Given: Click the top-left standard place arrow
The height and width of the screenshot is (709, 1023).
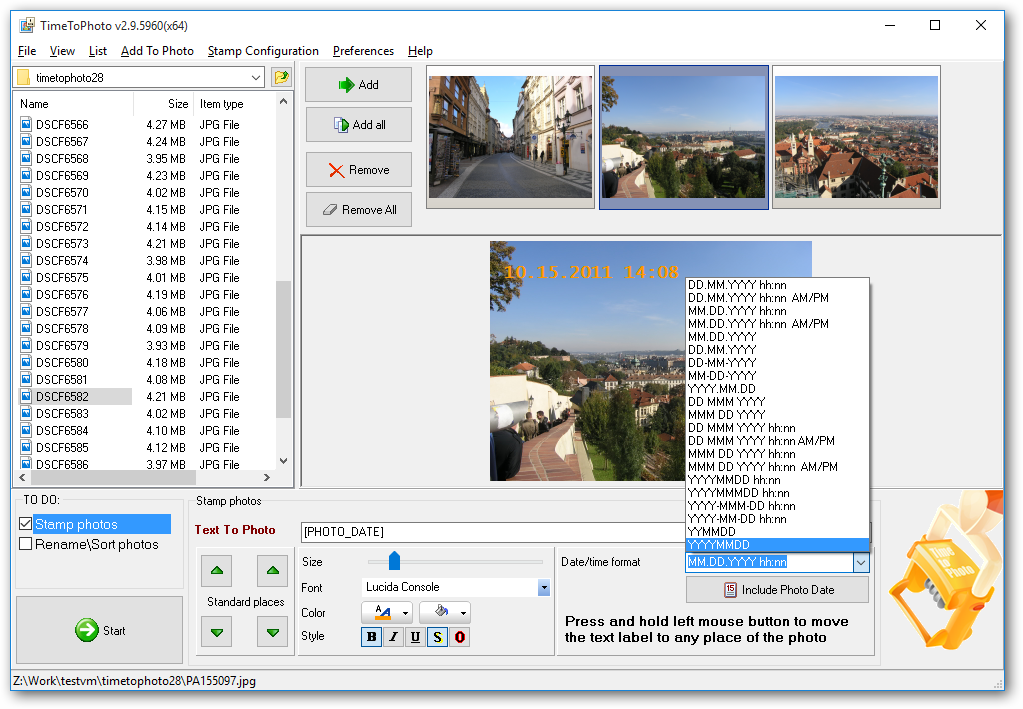Looking at the screenshot, I should click(x=218, y=571).
